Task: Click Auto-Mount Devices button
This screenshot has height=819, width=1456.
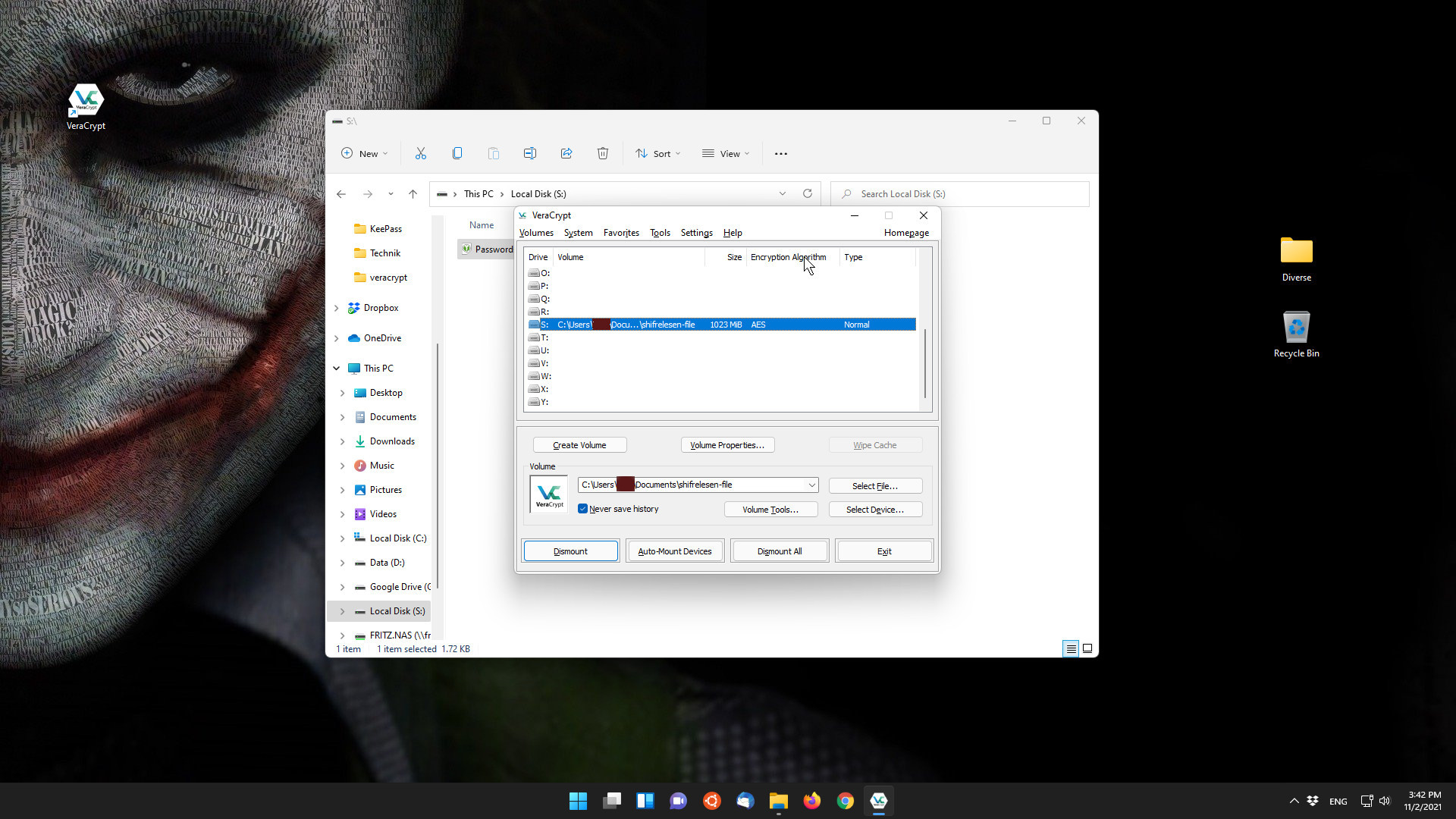Action: (675, 551)
